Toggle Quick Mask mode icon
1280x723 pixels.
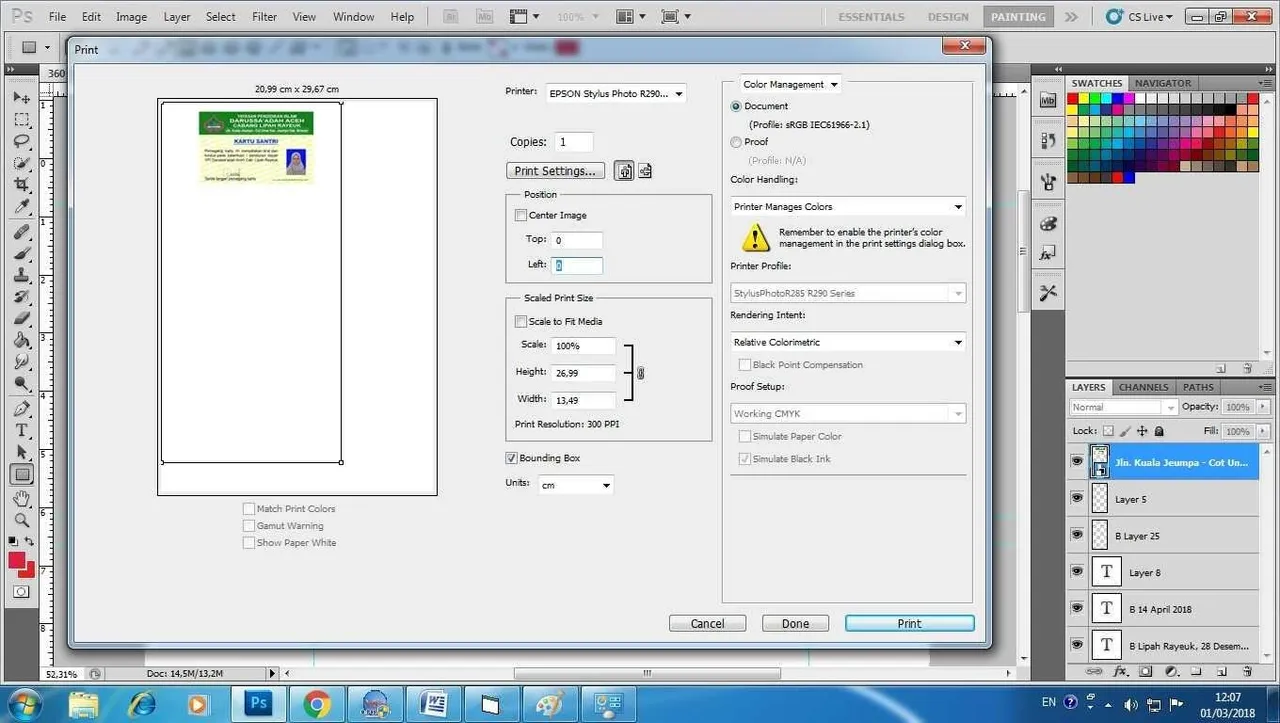tap(21, 592)
